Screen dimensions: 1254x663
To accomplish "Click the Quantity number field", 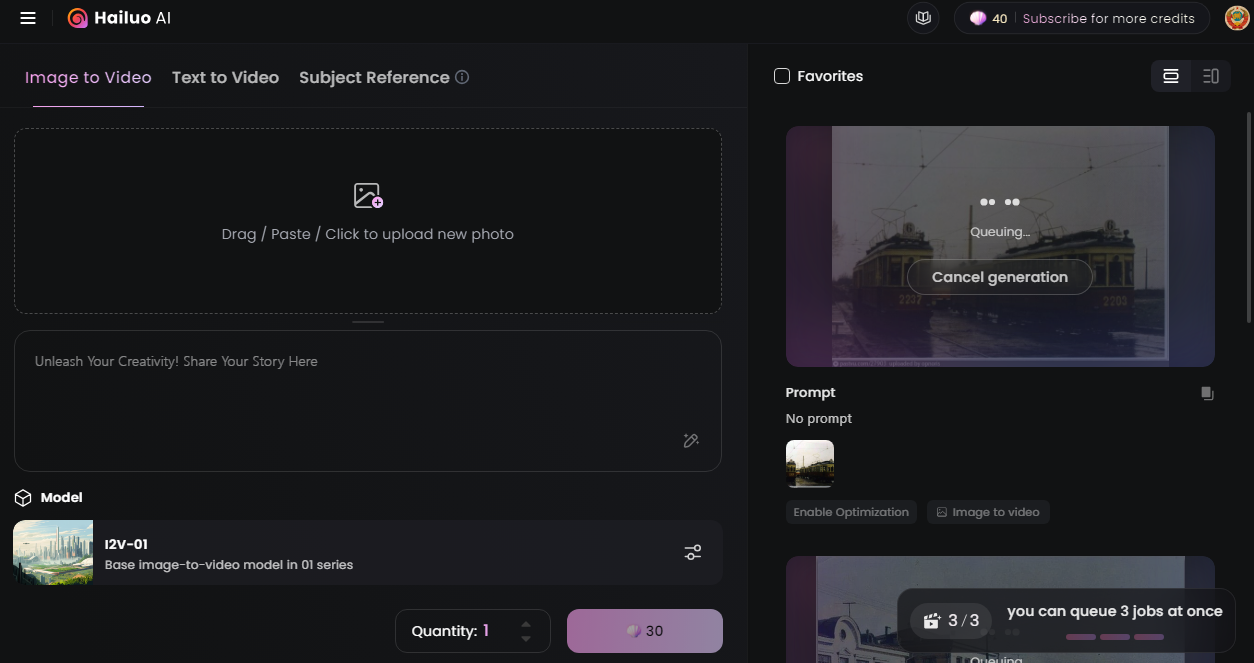I will (x=473, y=631).
